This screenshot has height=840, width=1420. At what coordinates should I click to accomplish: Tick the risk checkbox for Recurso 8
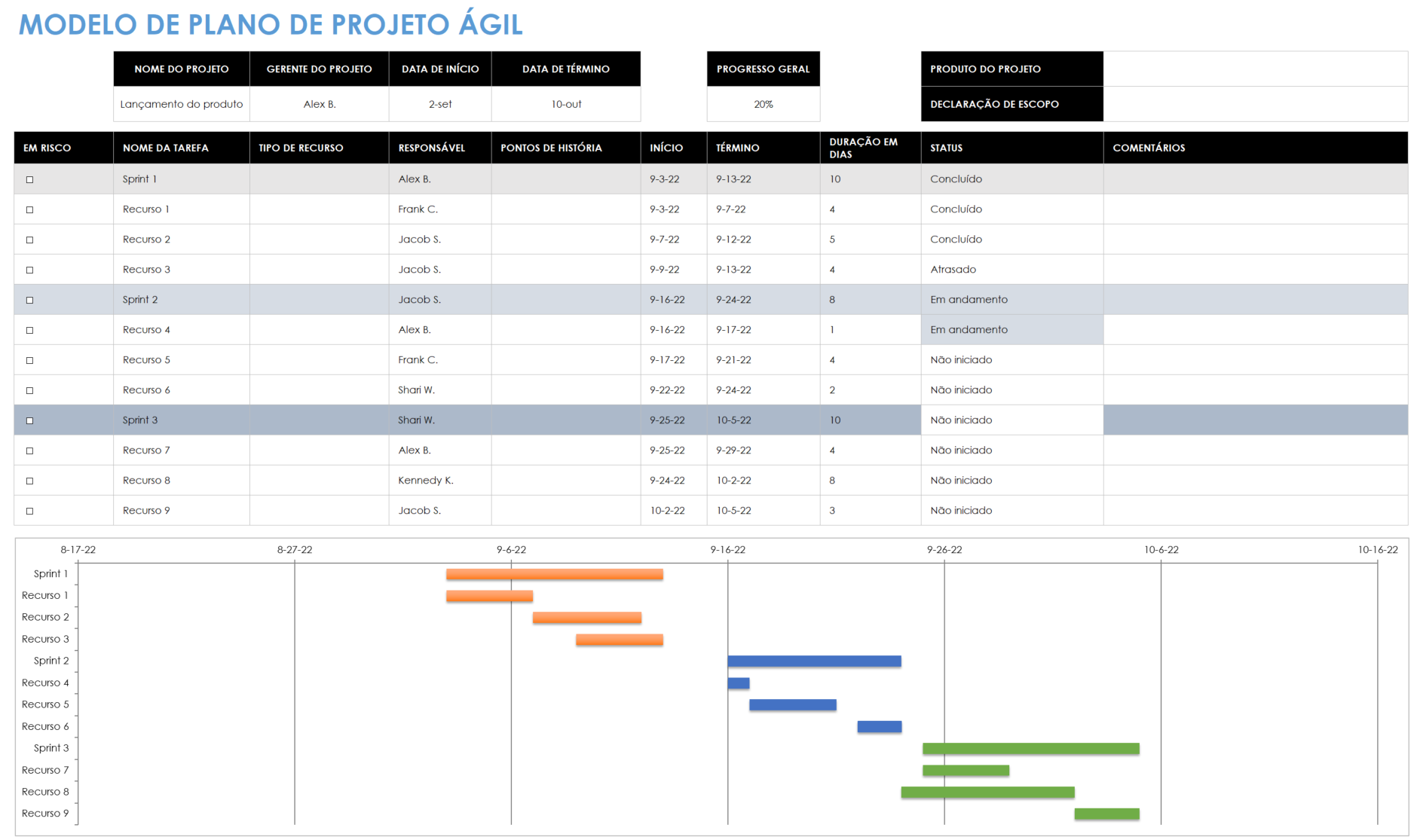(x=29, y=481)
